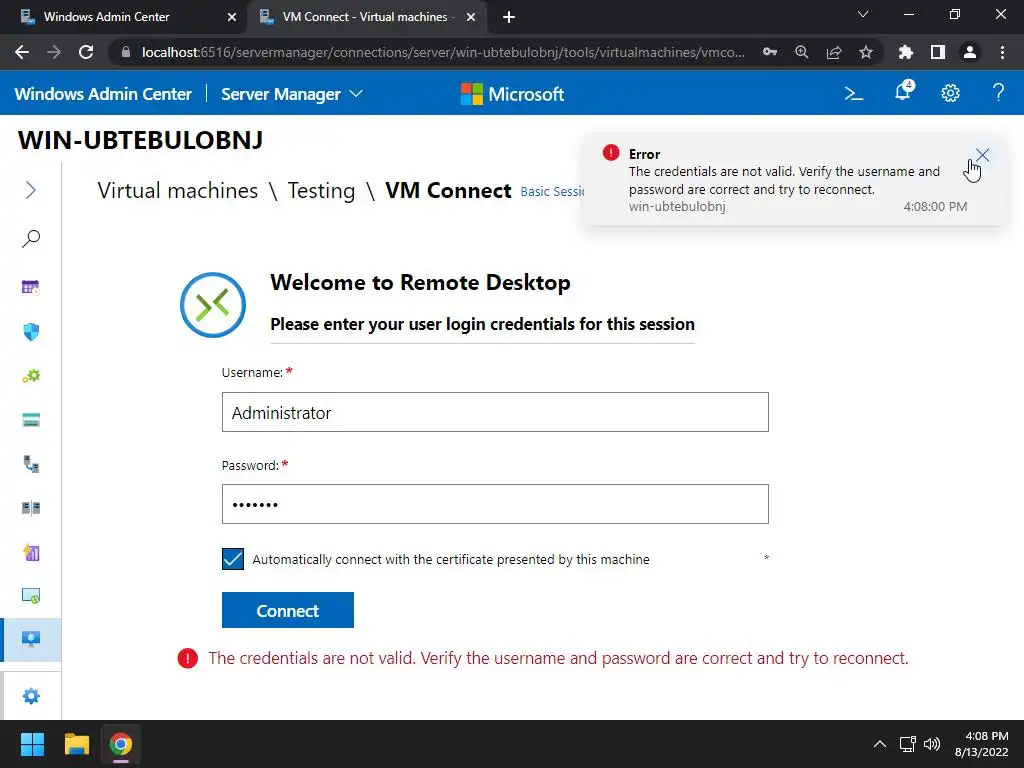Open a new browser tab
1024x768 pixels.
tap(509, 17)
